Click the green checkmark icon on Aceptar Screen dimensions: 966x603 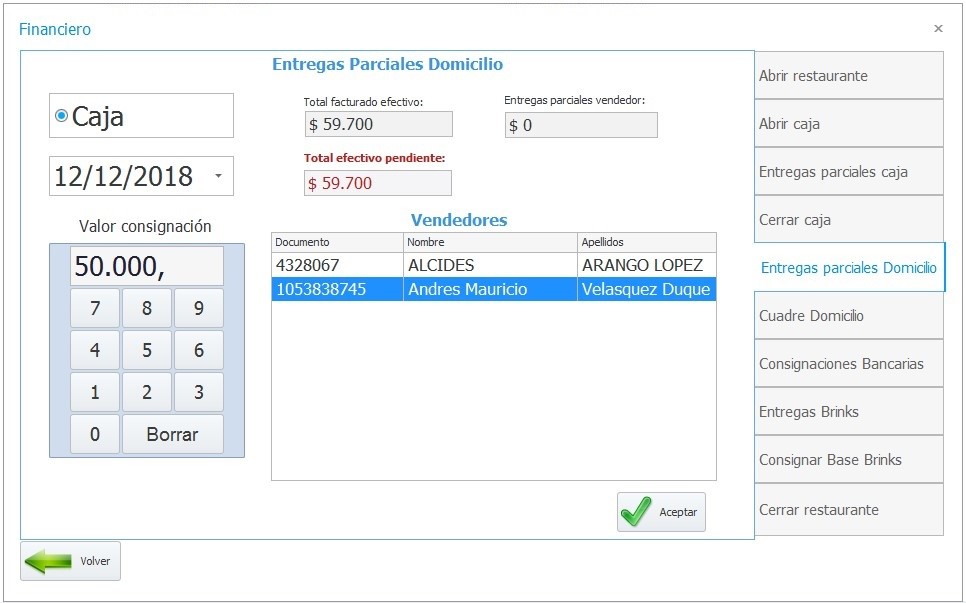pyautogui.click(x=636, y=512)
